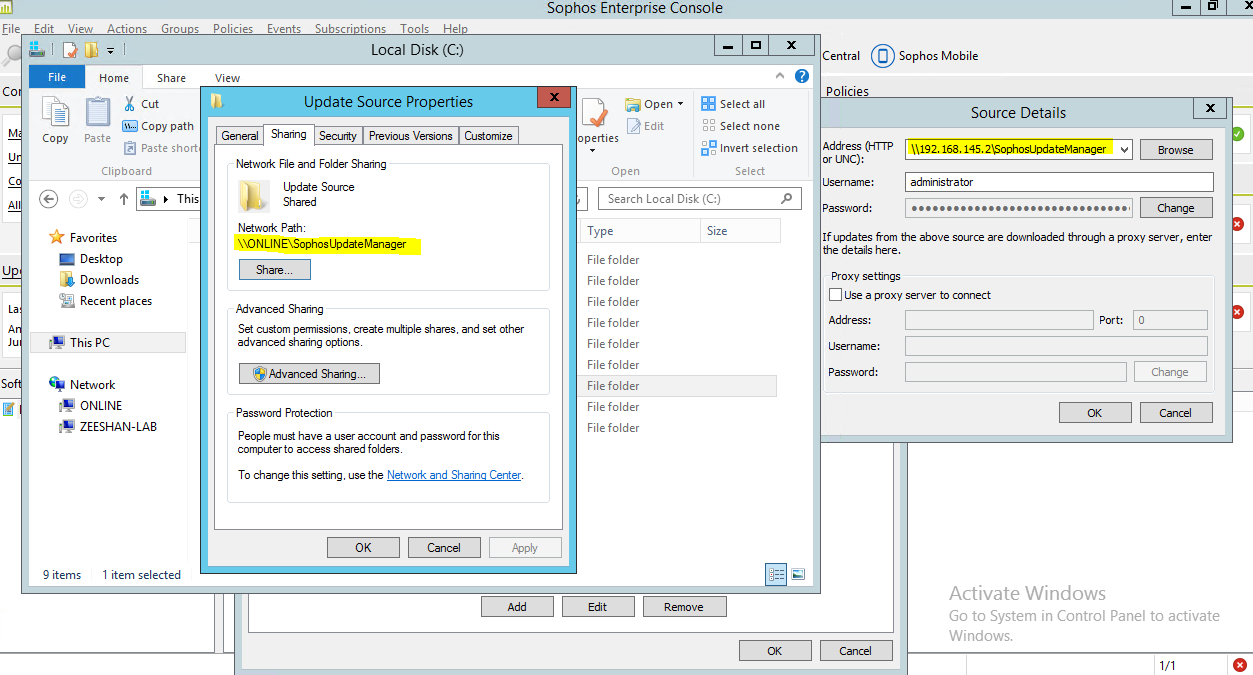Open the Tools menu in Sophos Enterprise Console
Image resolution: width=1253 pixels, height=675 pixels.
coord(415,29)
